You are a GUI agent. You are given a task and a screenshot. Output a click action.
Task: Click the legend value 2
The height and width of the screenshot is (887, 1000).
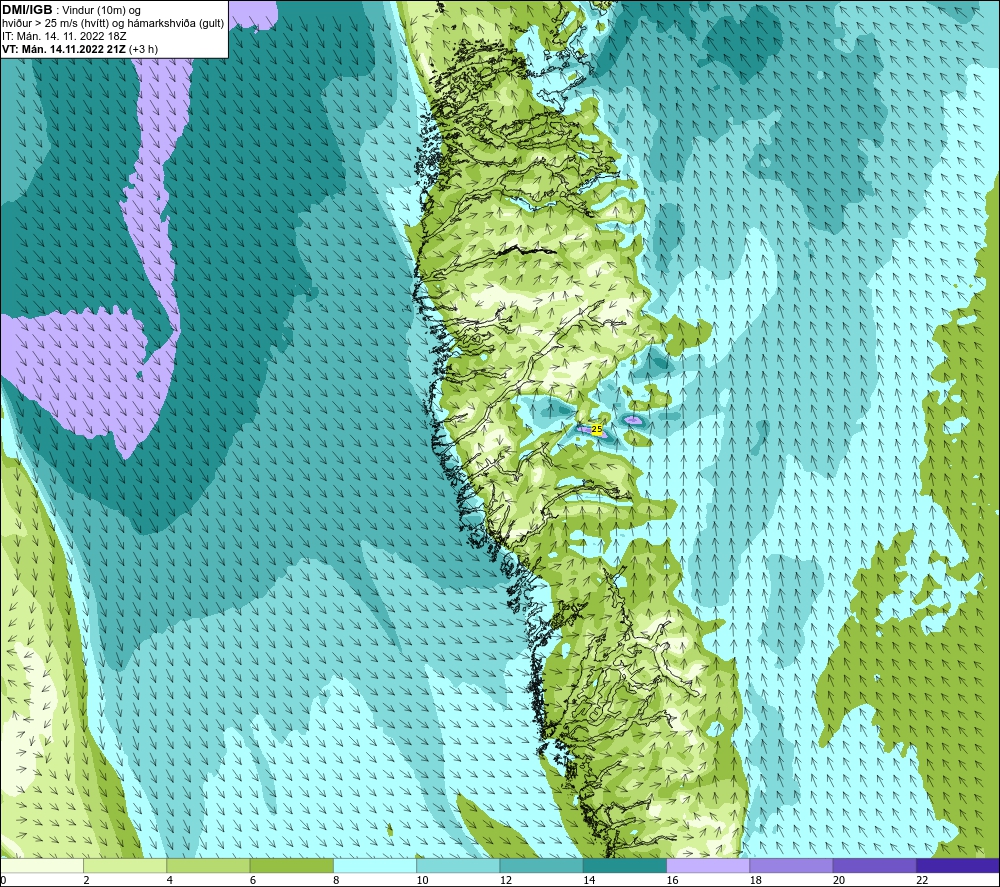86,880
